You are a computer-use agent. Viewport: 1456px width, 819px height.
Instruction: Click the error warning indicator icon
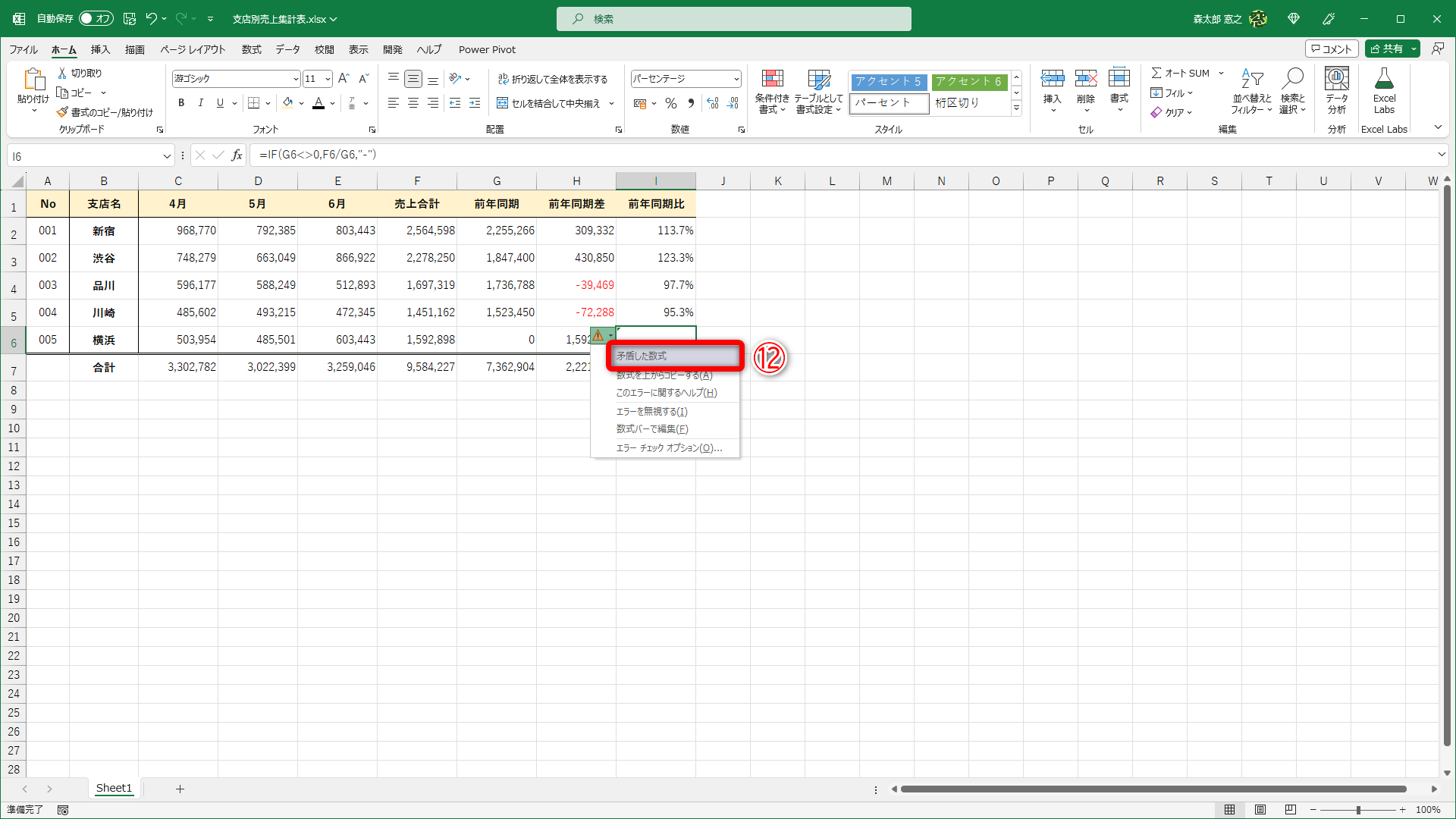click(598, 335)
